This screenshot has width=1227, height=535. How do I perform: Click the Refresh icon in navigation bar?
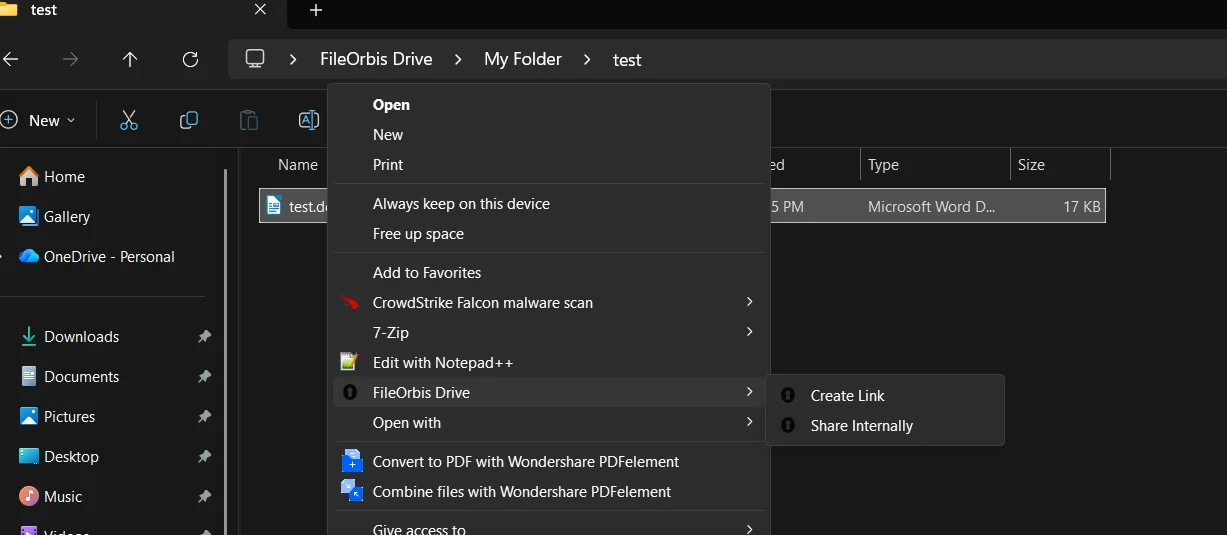point(190,60)
